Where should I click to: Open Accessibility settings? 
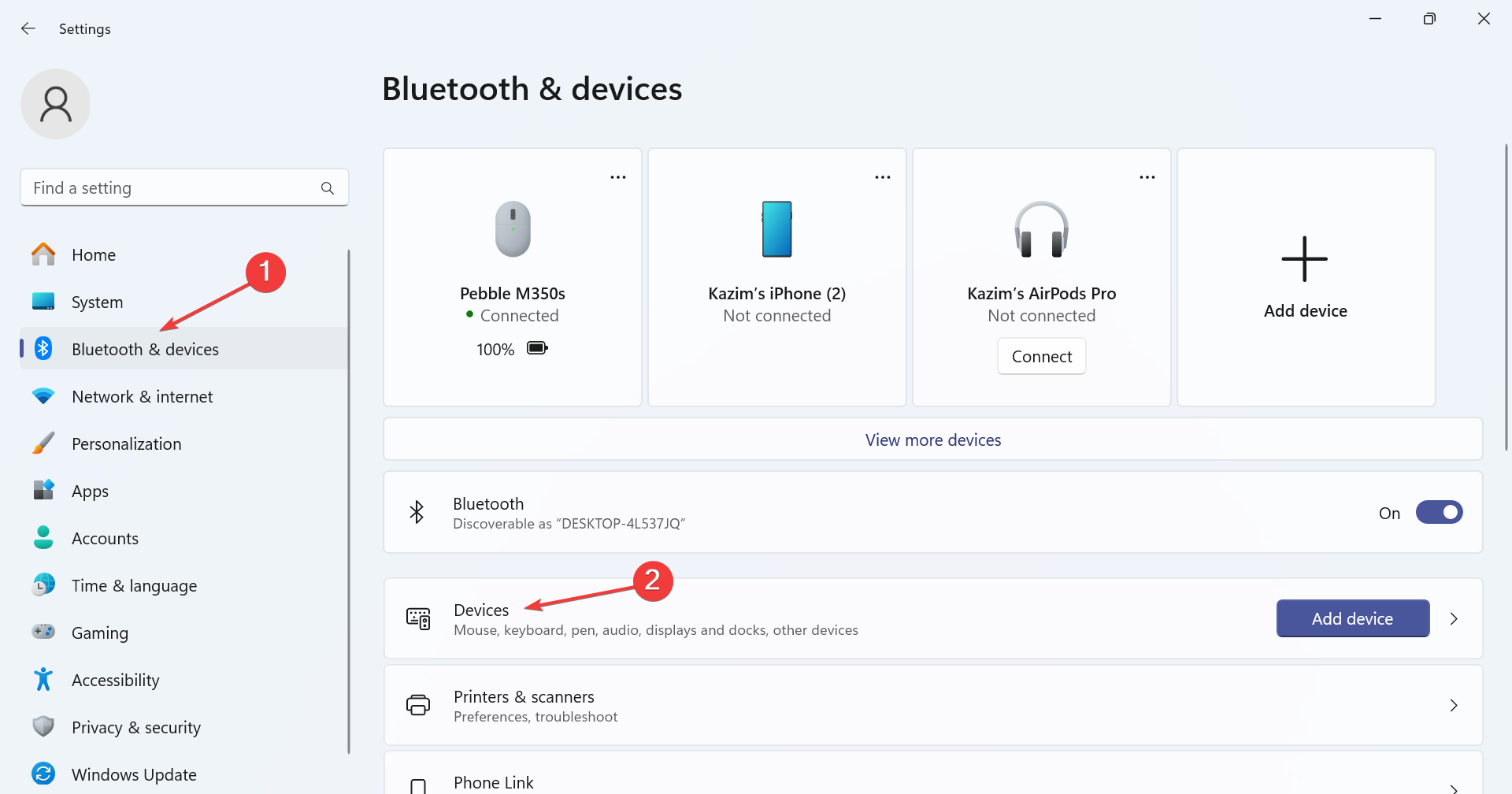115,680
